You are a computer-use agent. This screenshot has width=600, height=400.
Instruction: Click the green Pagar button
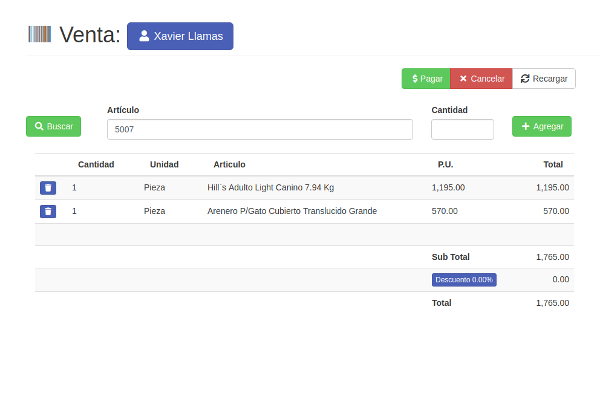click(x=426, y=78)
